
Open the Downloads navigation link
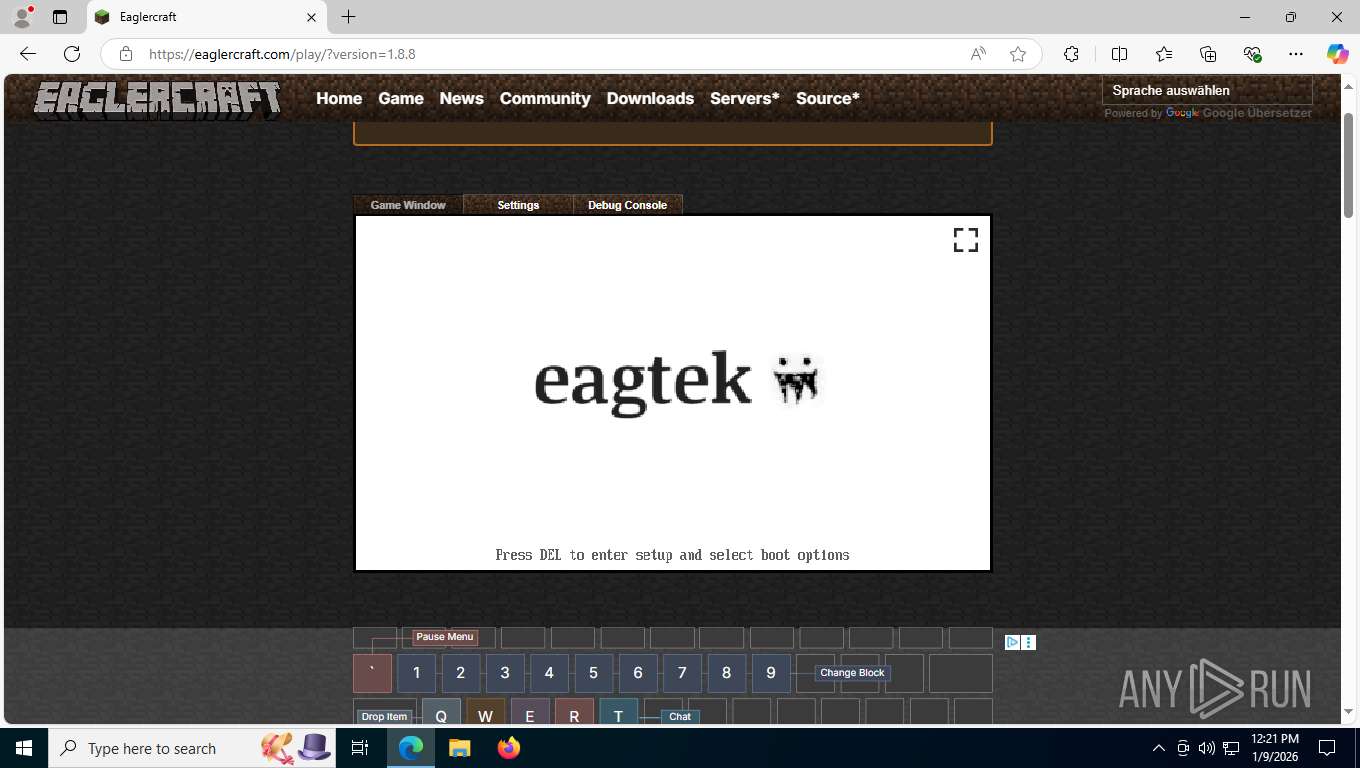point(650,98)
